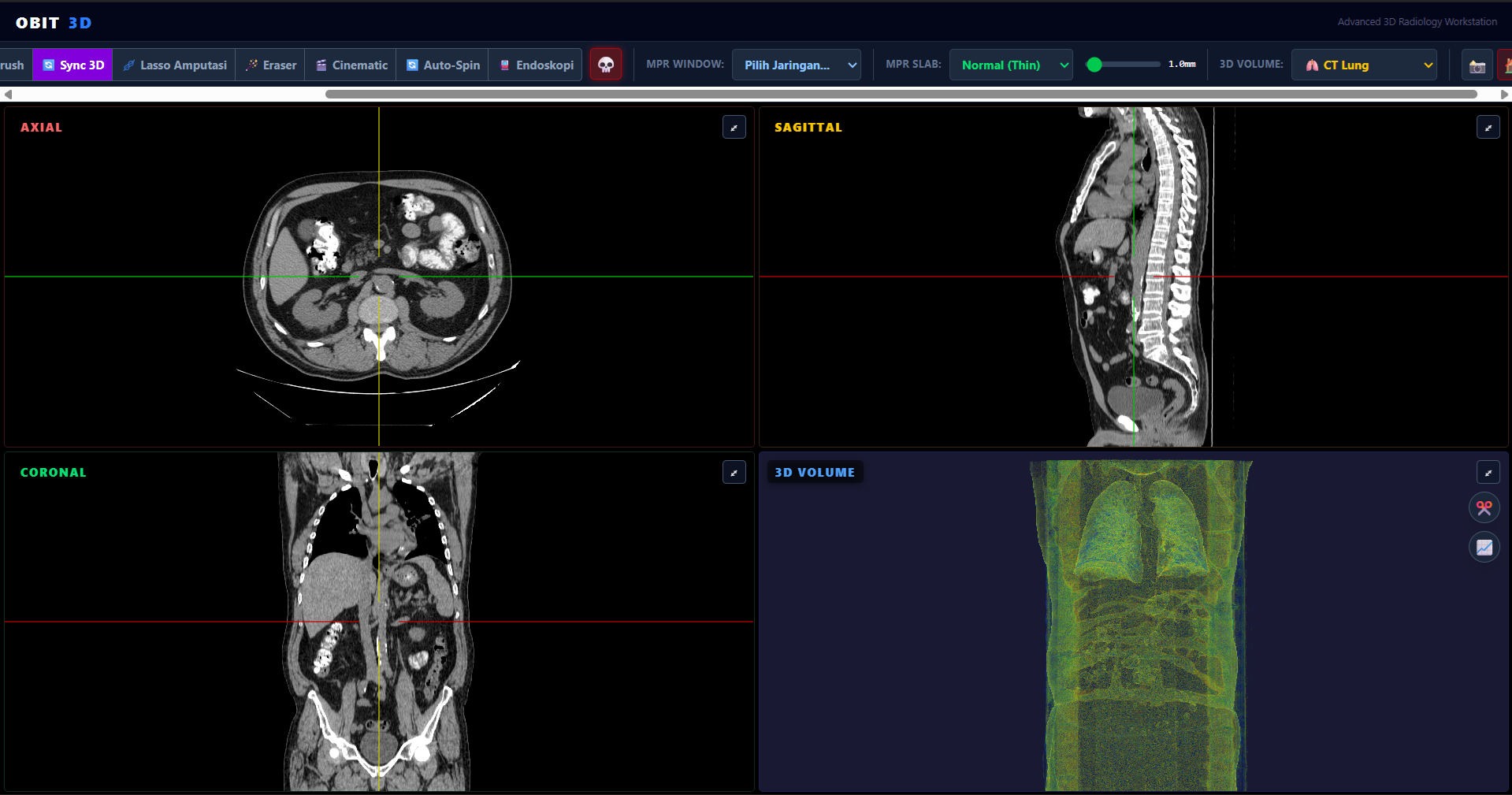Expand the 3D Volume viewport to fullscreen
Screen dimensions: 1512x795
point(1488,472)
